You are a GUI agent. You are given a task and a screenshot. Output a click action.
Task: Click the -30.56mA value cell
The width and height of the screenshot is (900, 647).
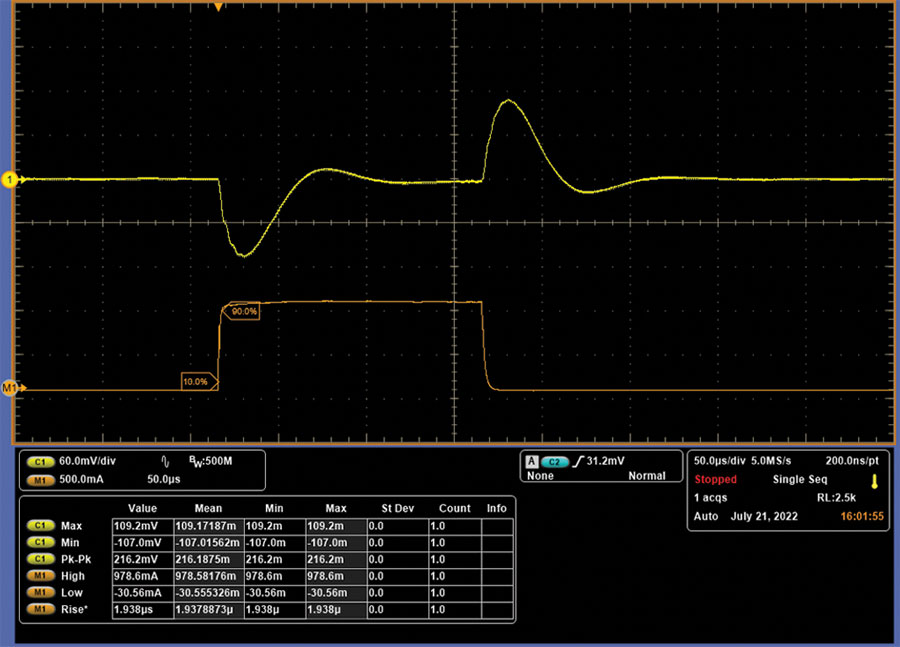(143, 592)
